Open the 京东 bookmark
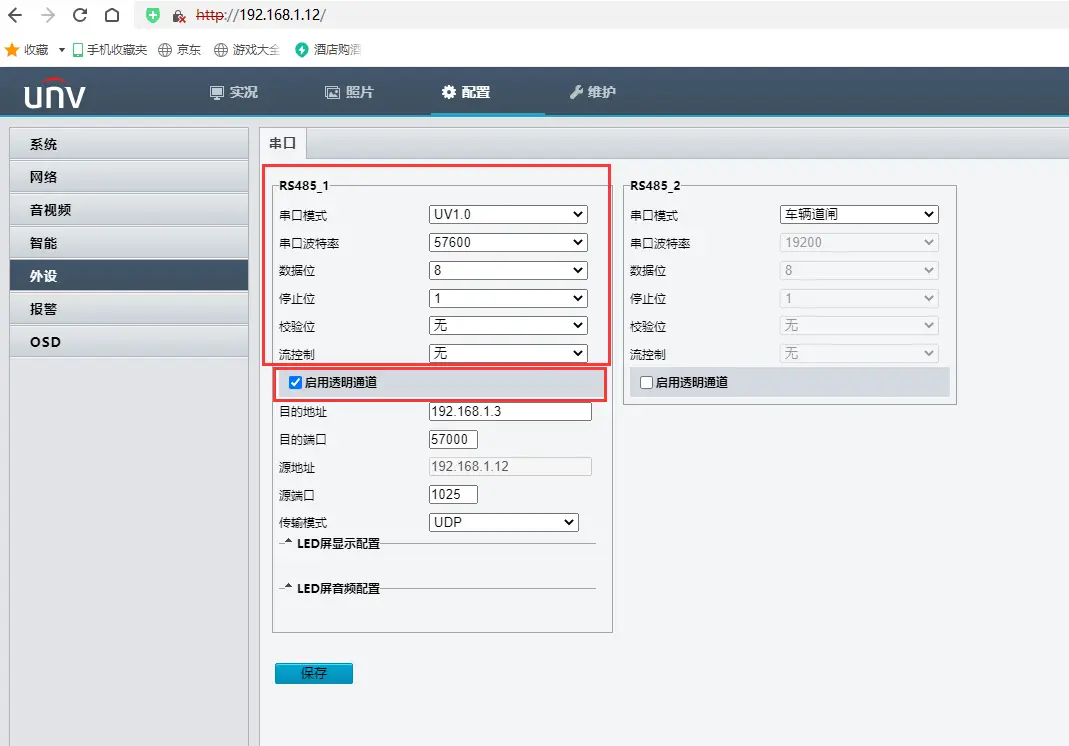This screenshot has height=746, width=1069. [180, 49]
